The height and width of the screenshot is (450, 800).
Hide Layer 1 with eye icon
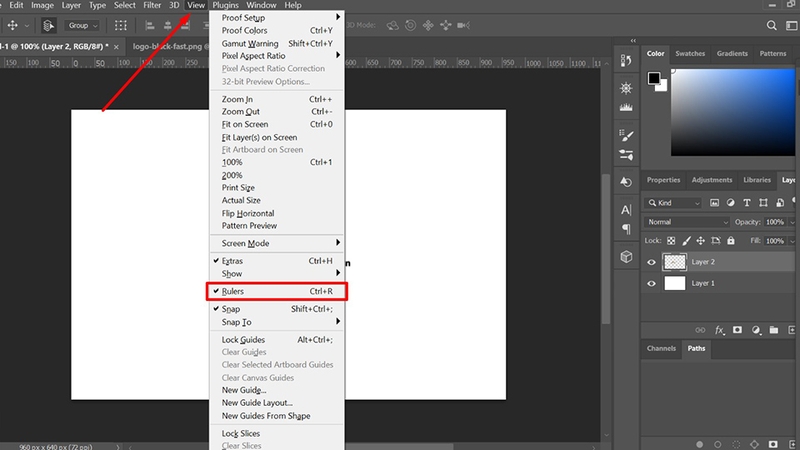(x=652, y=283)
